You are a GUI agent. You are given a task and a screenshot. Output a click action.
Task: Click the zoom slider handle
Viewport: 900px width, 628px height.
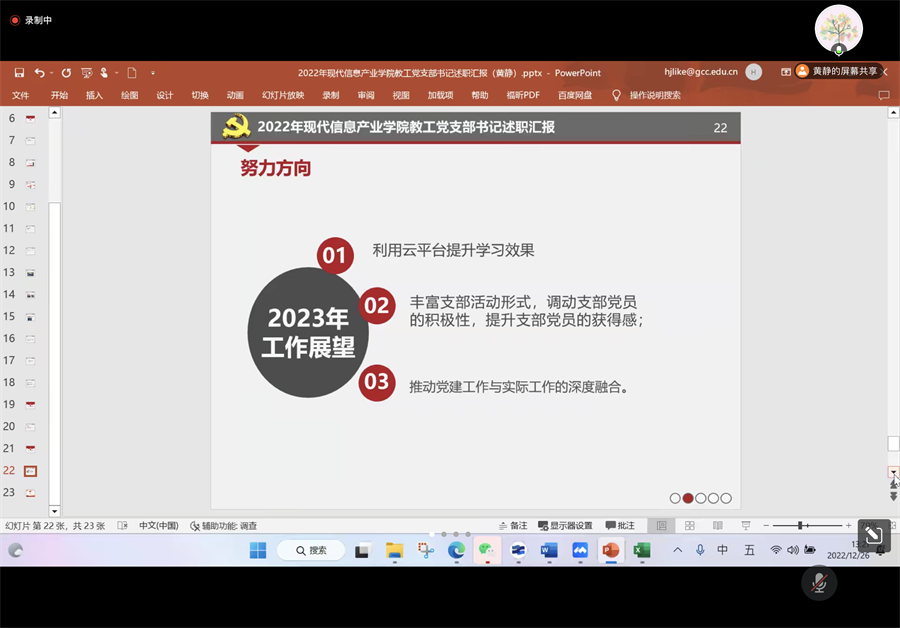[x=802, y=525]
